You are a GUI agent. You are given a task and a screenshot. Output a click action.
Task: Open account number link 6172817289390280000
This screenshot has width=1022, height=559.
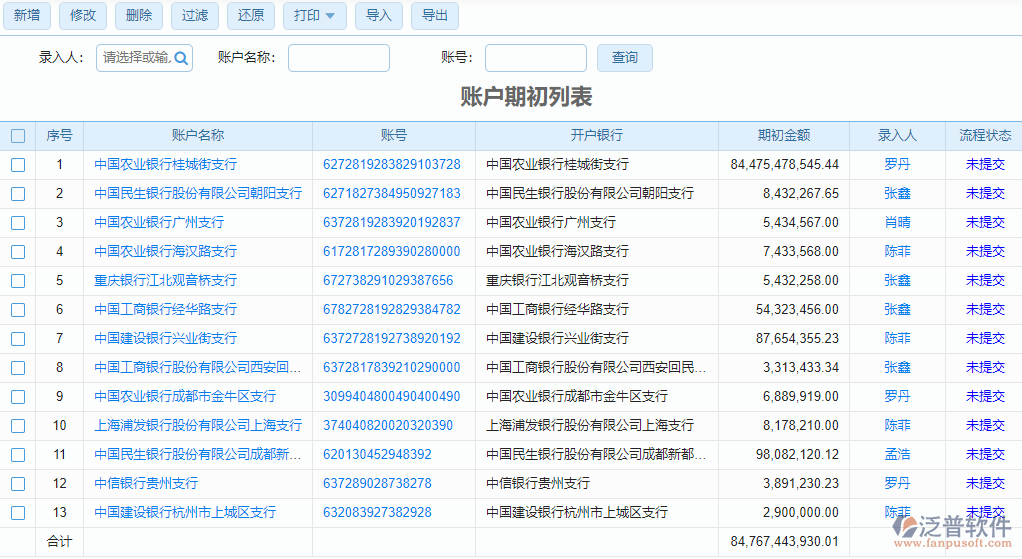(x=391, y=252)
